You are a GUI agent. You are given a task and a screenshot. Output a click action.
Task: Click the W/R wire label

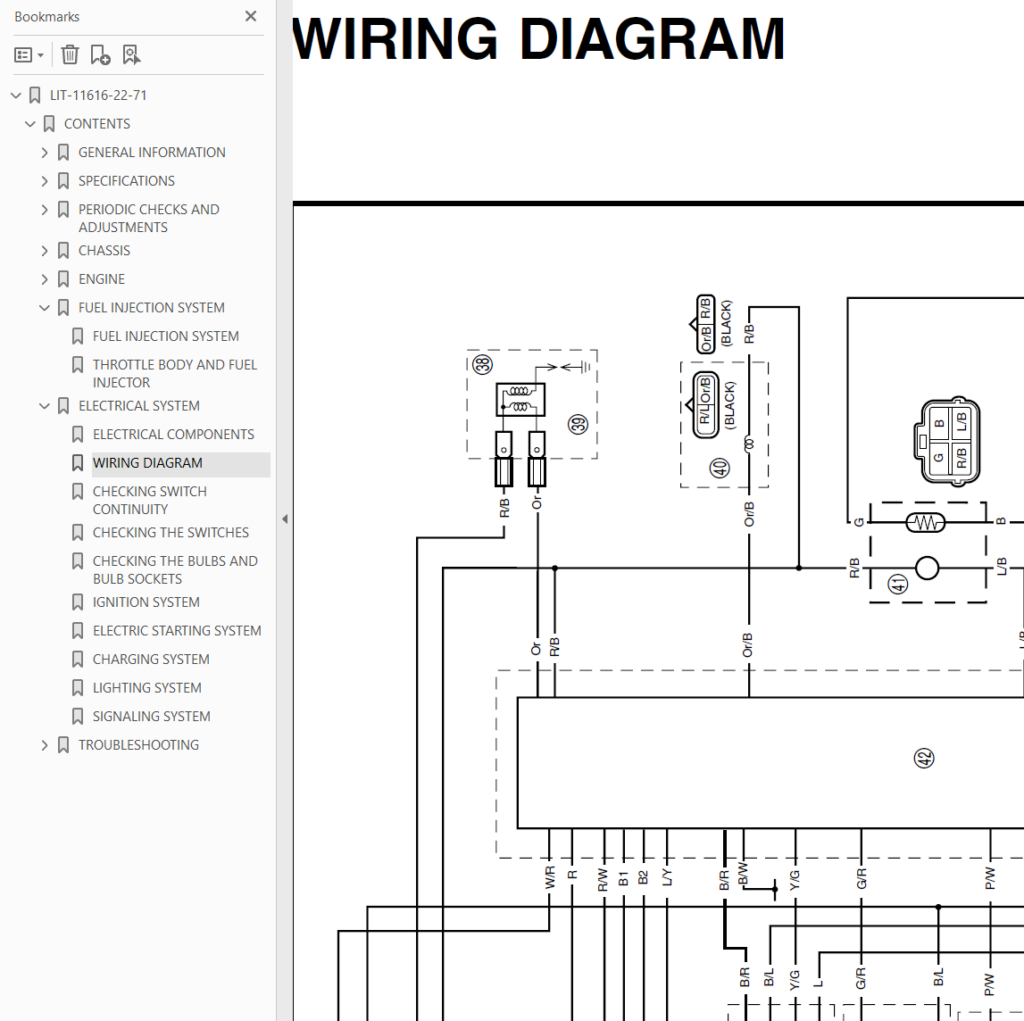click(550, 877)
